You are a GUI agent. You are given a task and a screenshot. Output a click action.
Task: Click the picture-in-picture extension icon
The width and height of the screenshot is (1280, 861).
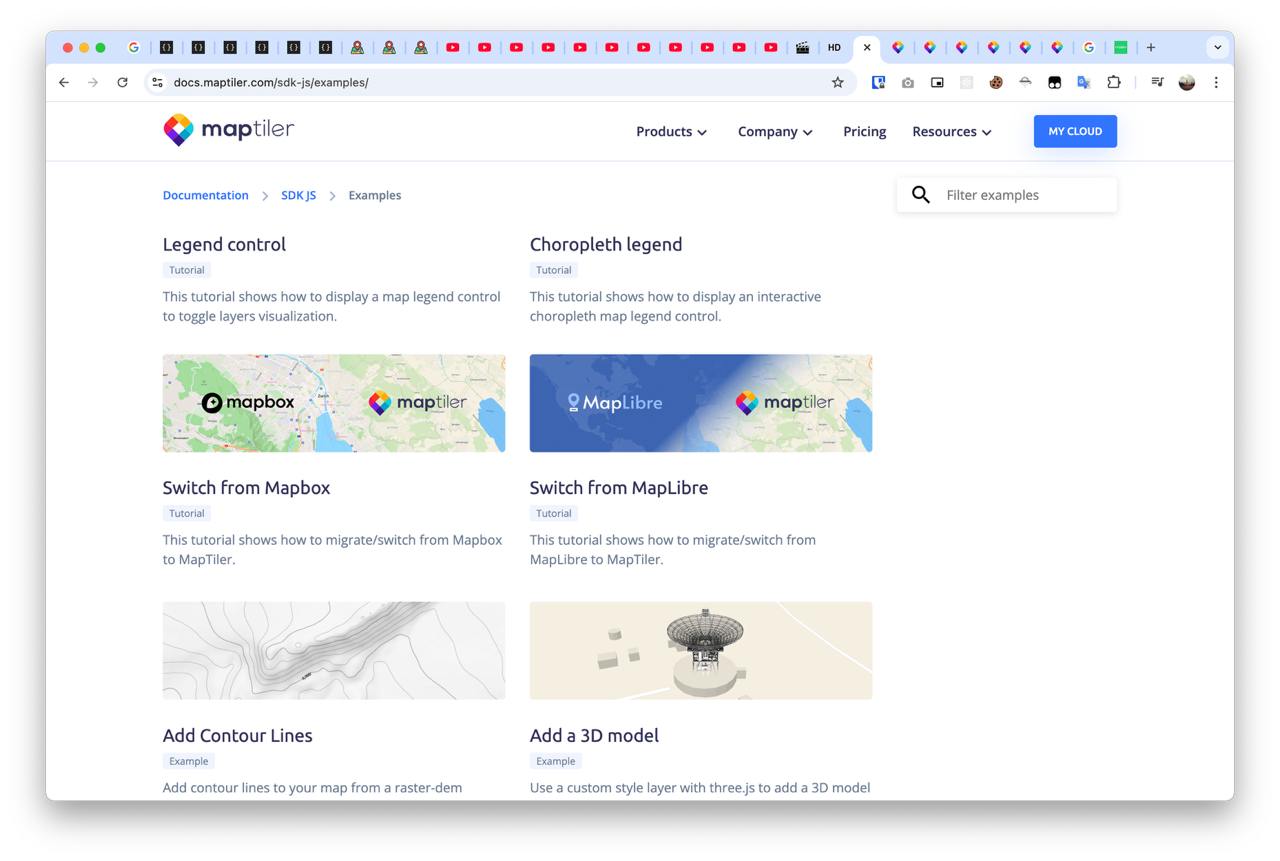tap(937, 83)
